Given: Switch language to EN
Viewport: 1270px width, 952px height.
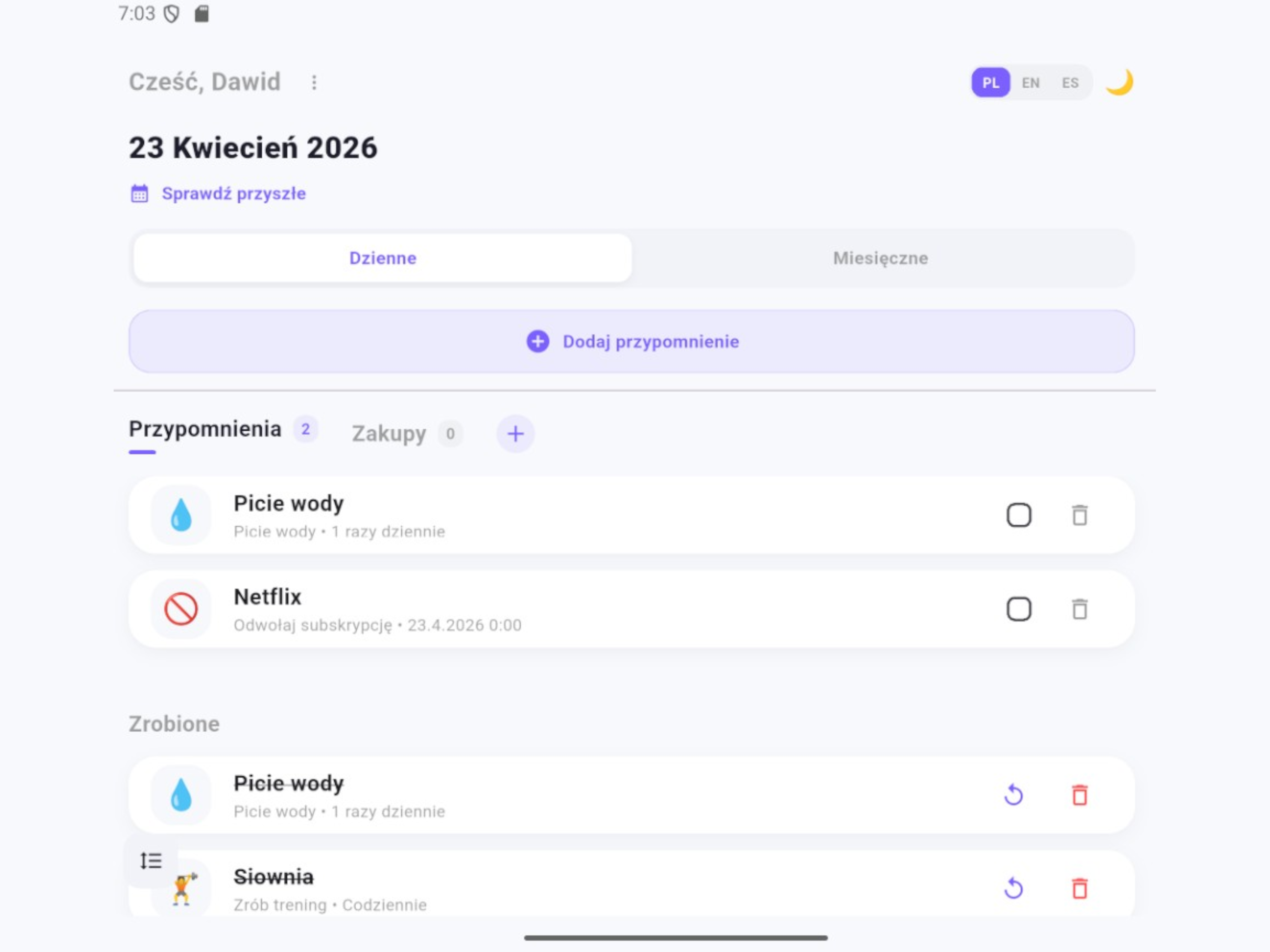Looking at the screenshot, I should click(x=1031, y=83).
